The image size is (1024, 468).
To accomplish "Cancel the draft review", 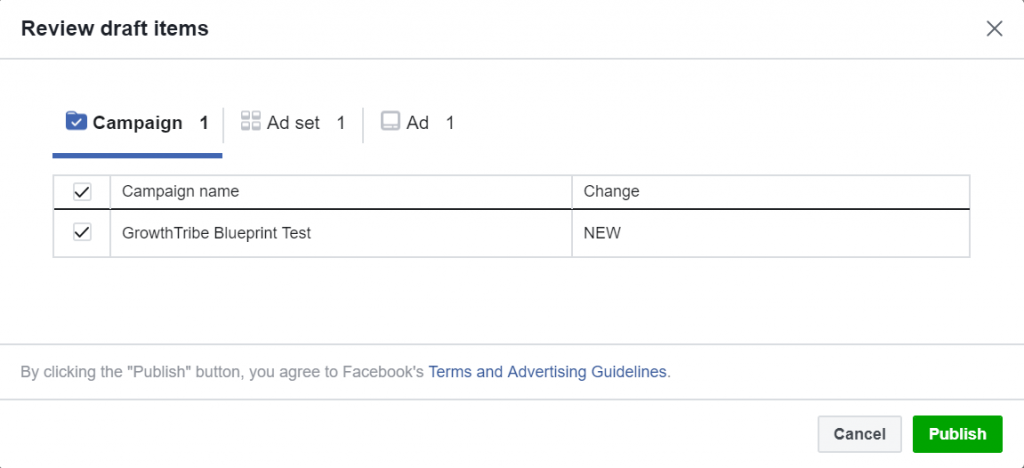I will click(859, 434).
